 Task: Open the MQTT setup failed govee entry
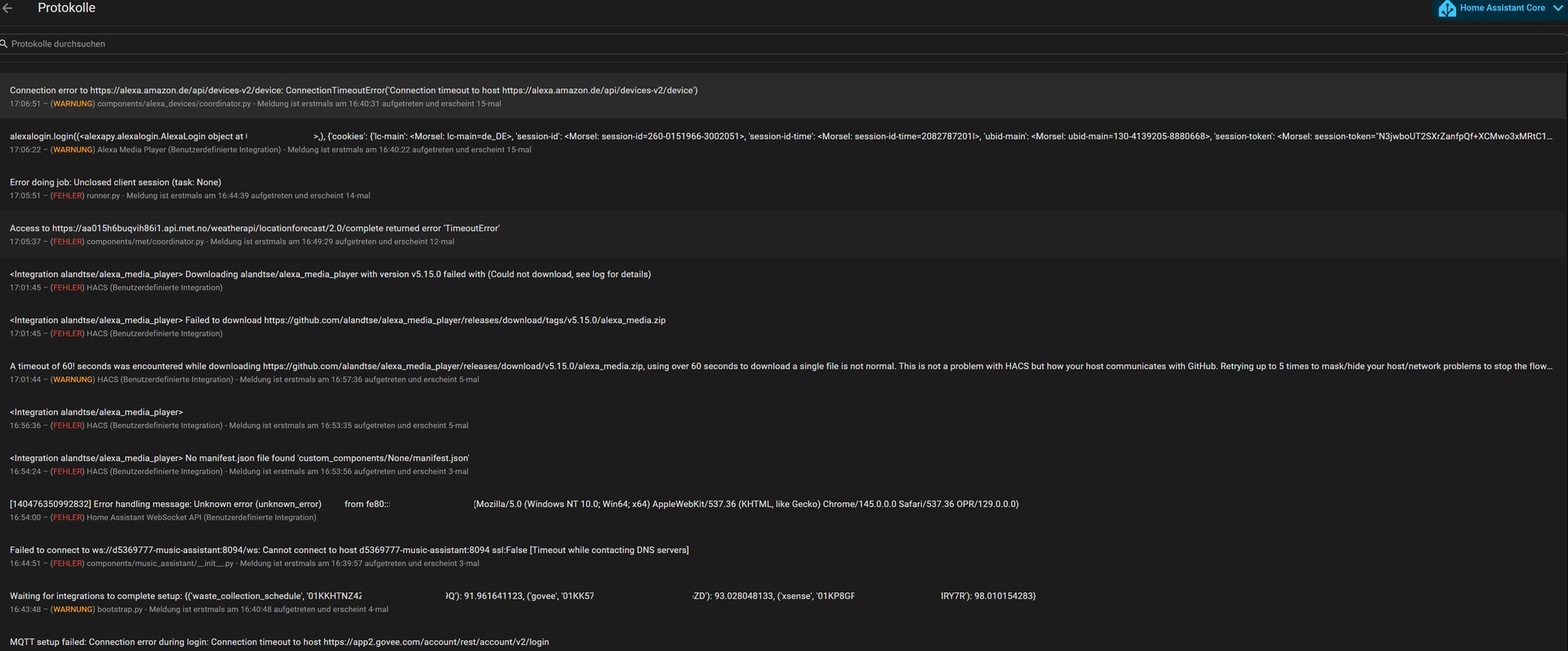[279, 642]
